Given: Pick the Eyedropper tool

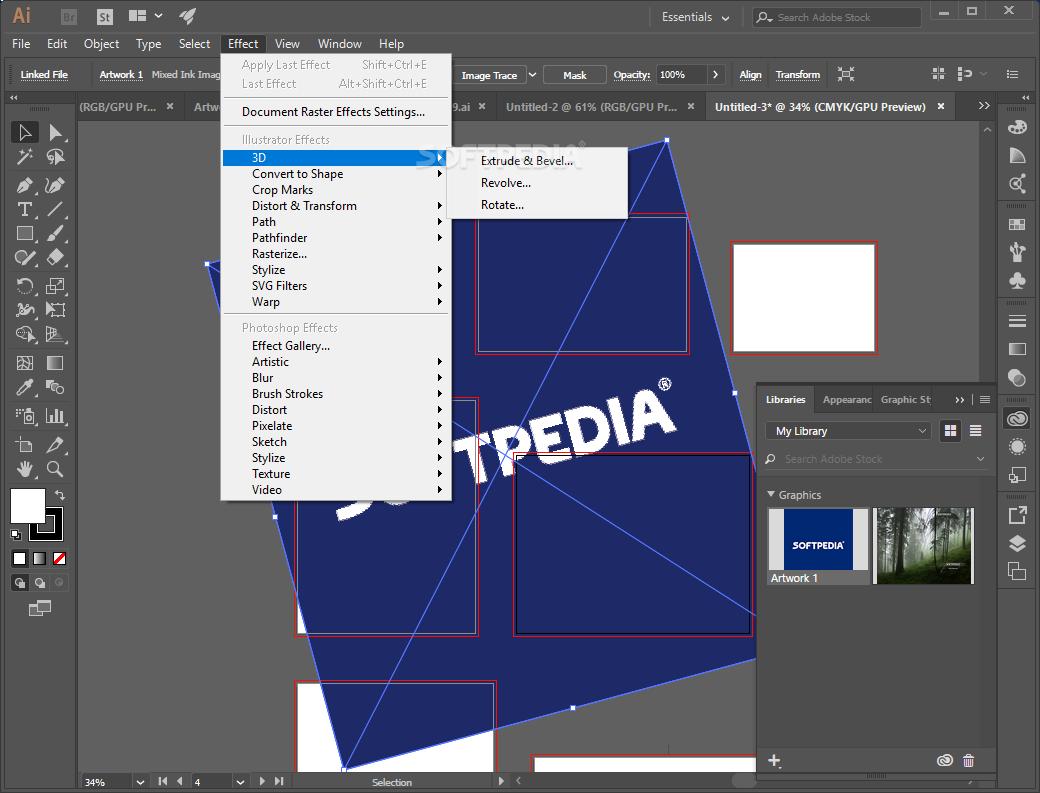Looking at the screenshot, I should (x=25, y=387).
